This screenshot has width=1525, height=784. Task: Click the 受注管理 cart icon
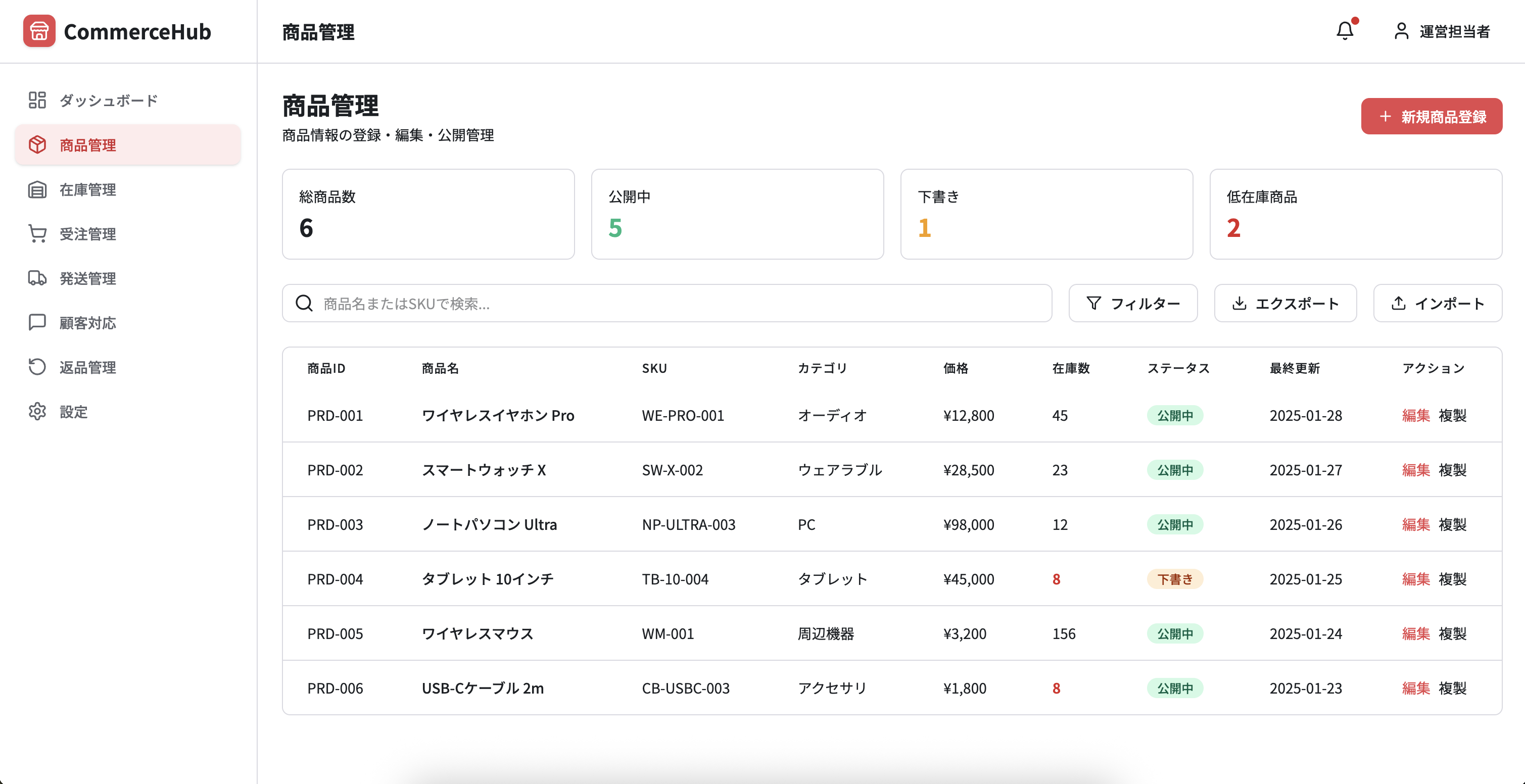37,234
